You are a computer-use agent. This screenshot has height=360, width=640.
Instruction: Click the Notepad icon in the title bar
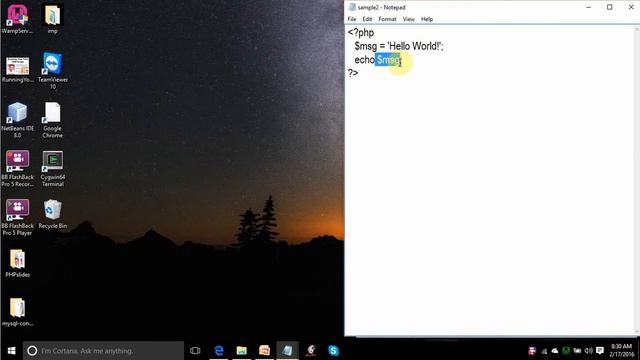[352, 7]
